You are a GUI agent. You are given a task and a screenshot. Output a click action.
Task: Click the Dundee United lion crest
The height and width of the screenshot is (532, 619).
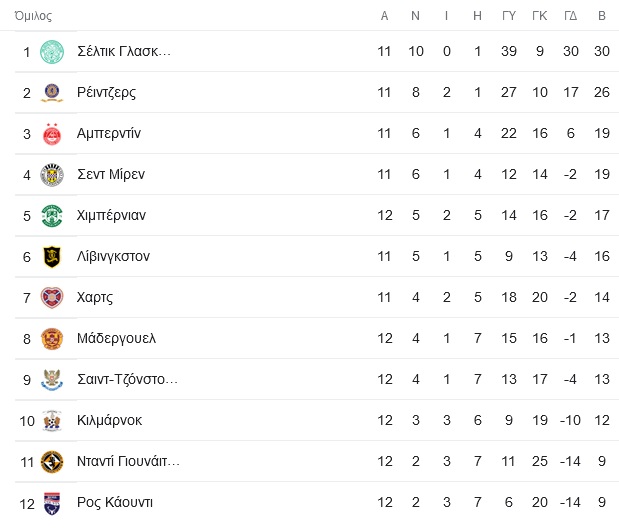52,462
